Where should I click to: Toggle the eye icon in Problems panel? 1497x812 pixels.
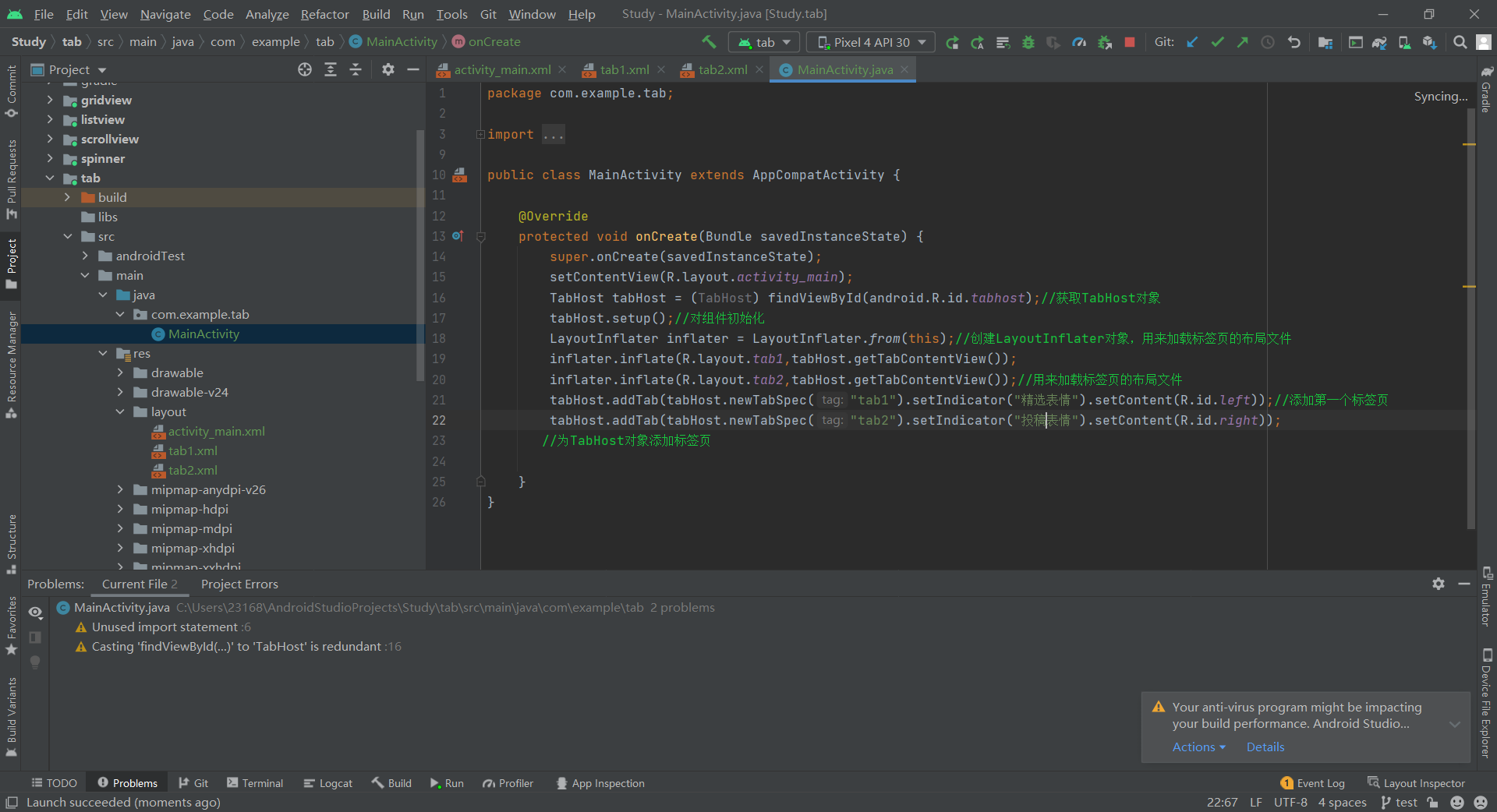coord(35,613)
